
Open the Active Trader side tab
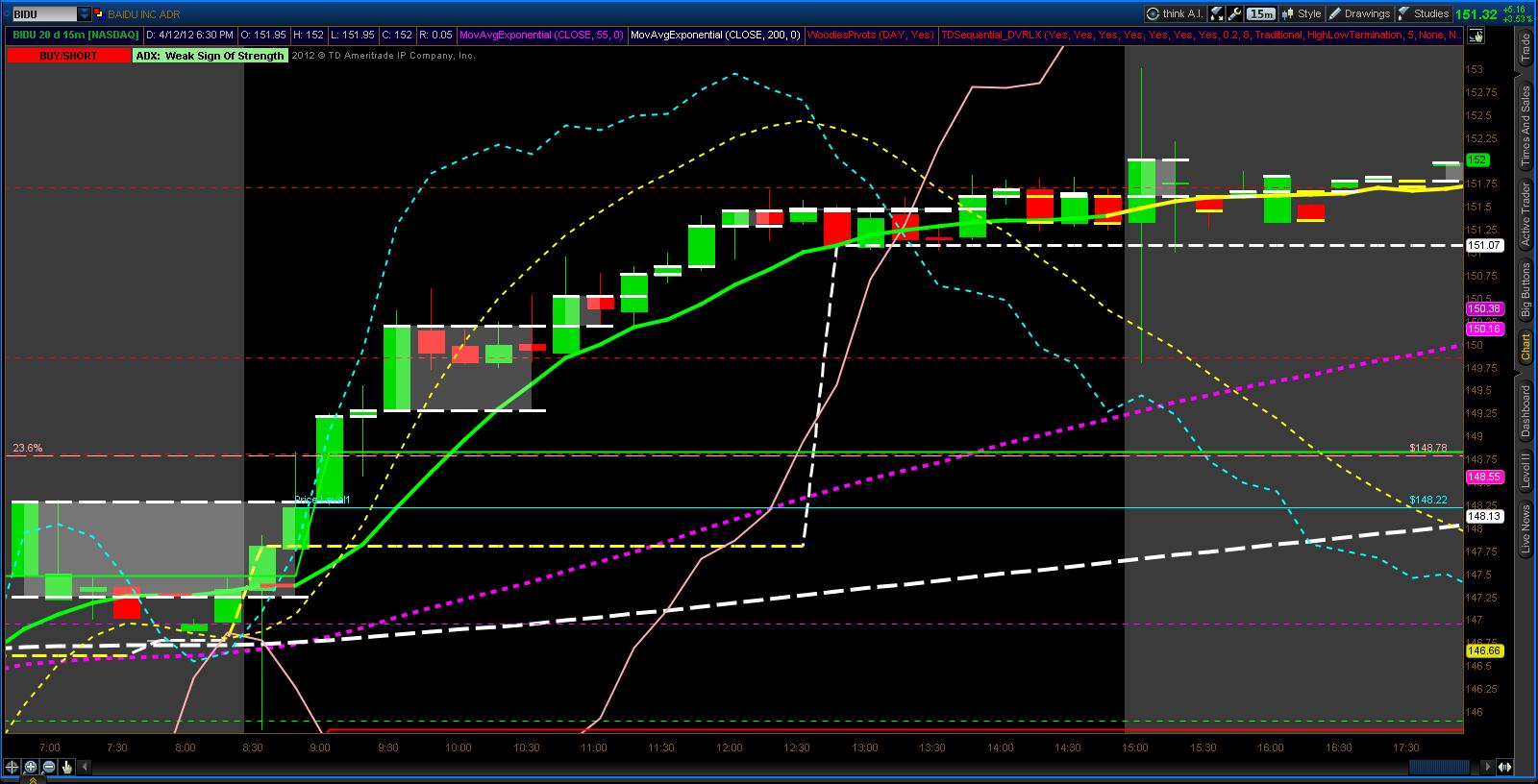pos(1525,213)
